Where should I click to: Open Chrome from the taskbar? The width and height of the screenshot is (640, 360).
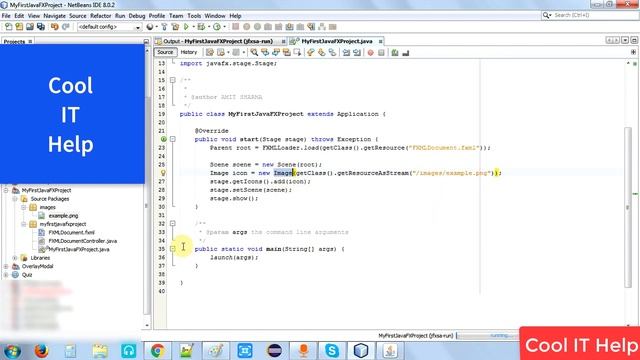158,351
